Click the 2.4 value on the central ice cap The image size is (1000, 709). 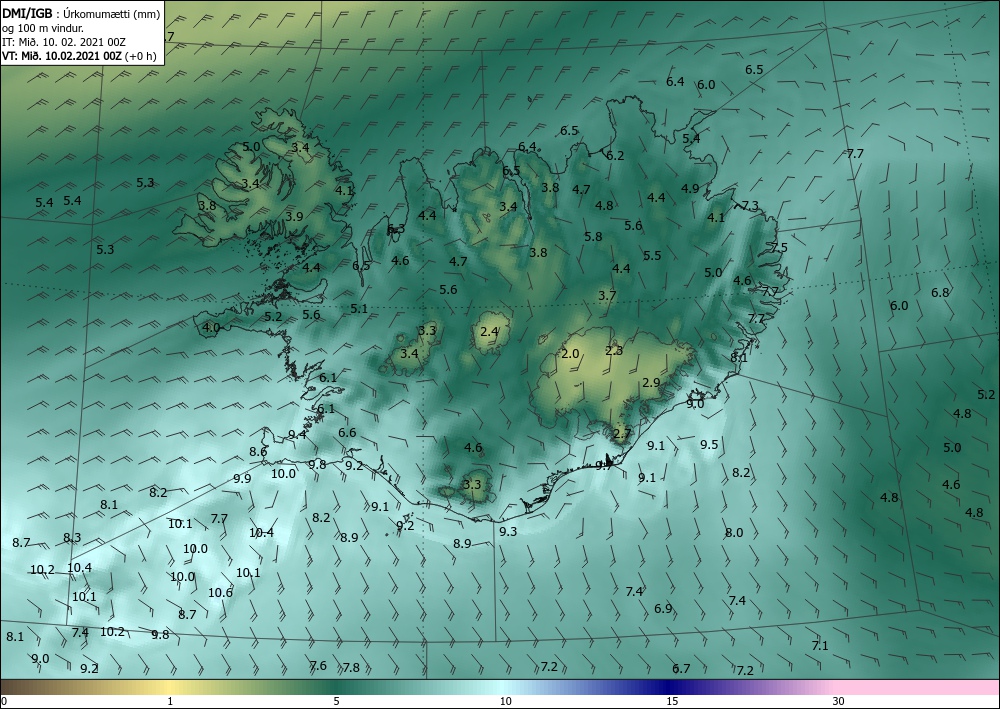coord(489,332)
